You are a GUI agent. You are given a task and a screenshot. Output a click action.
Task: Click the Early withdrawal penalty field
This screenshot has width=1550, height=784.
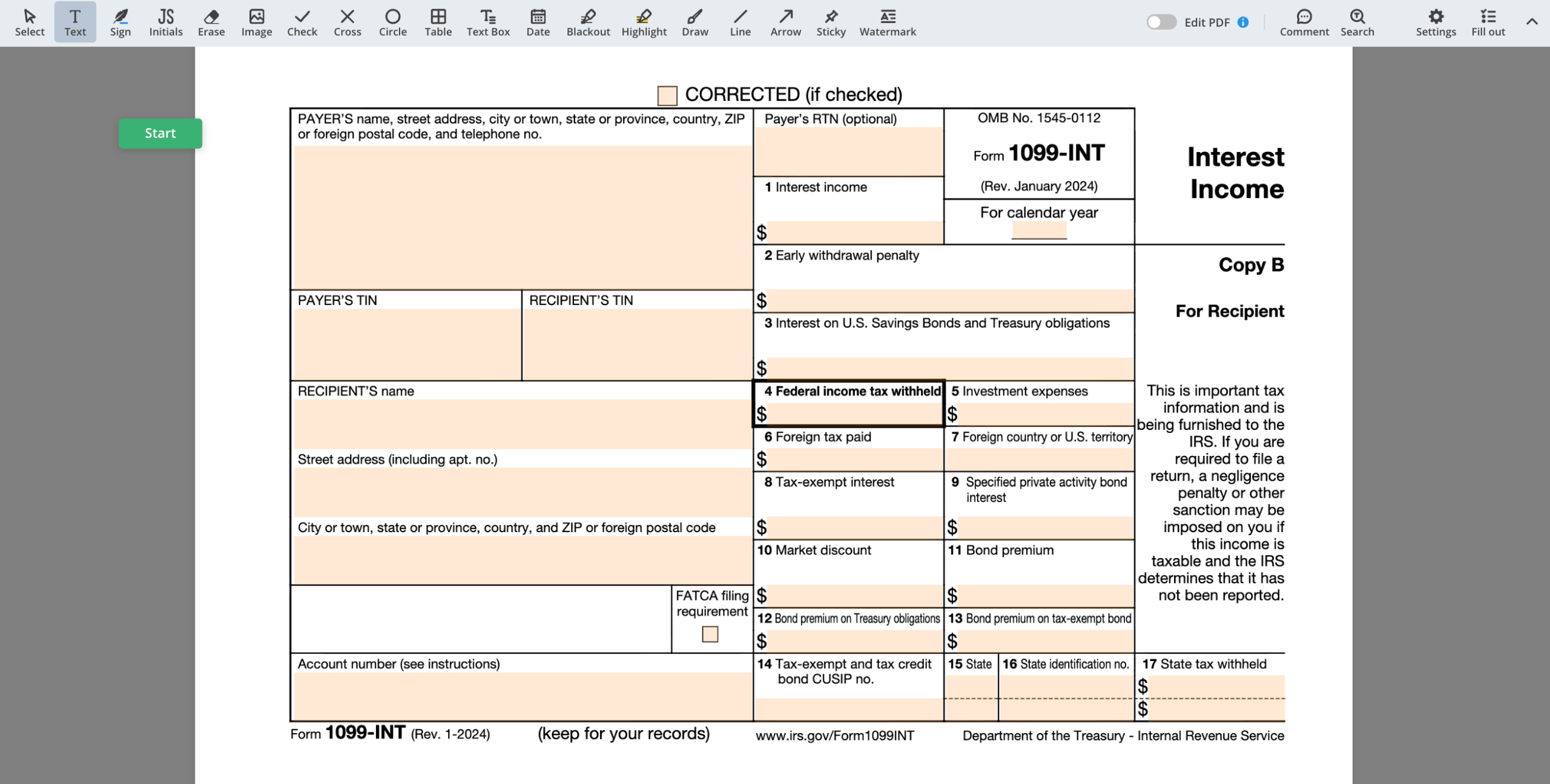(950, 300)
